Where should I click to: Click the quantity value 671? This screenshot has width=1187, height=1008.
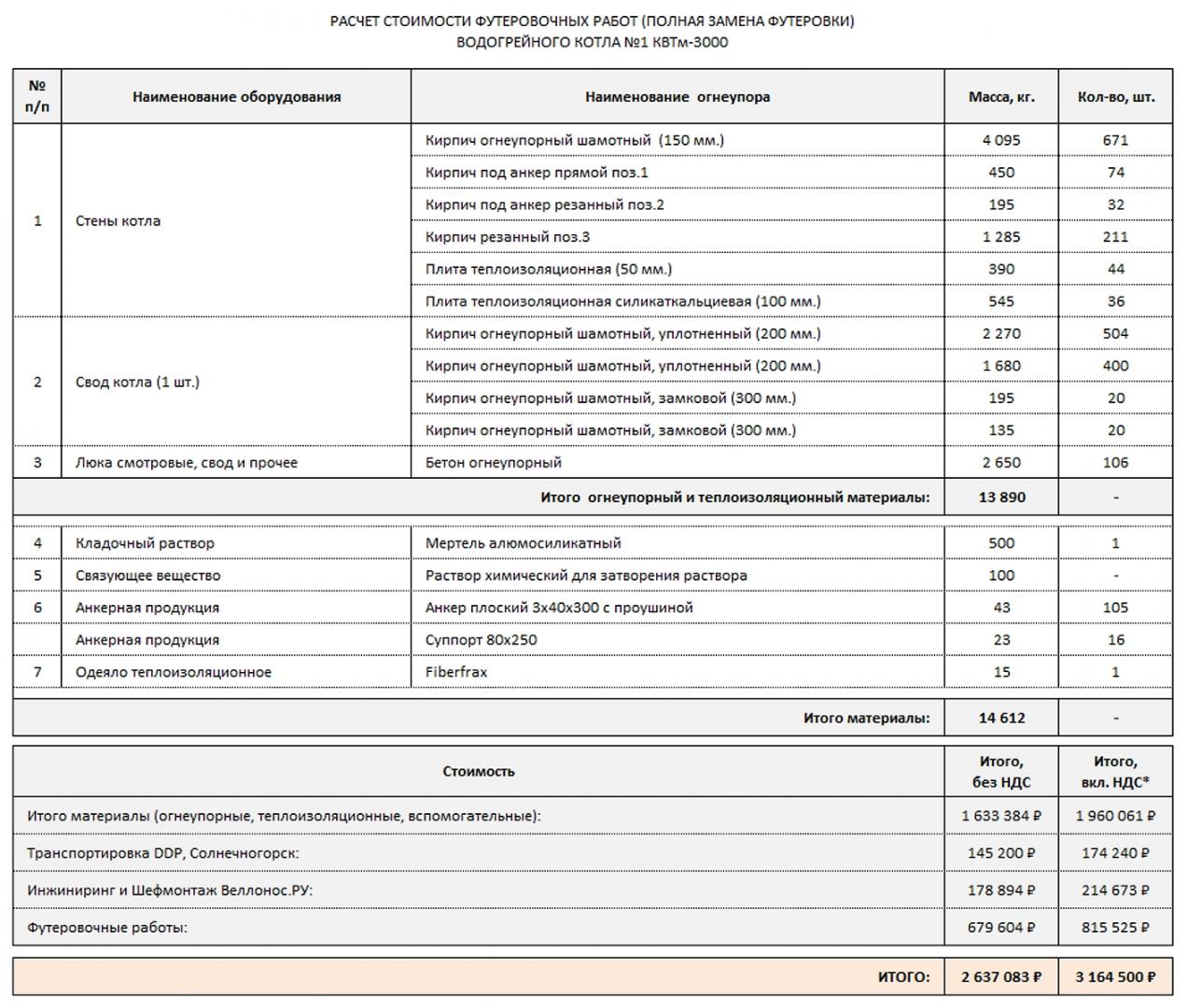tap(1115, 140)
